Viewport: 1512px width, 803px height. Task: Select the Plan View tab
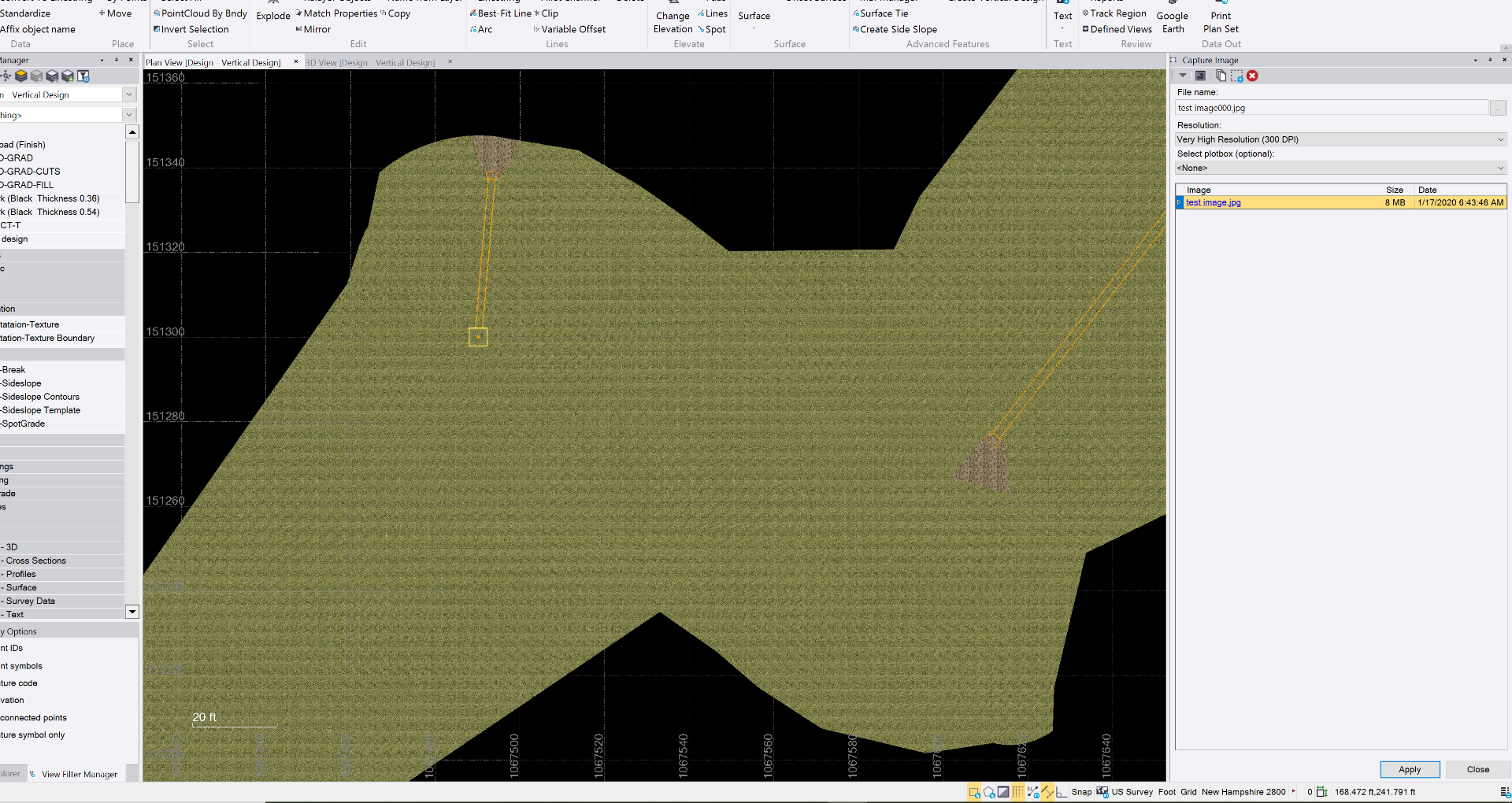click(213, 62)
